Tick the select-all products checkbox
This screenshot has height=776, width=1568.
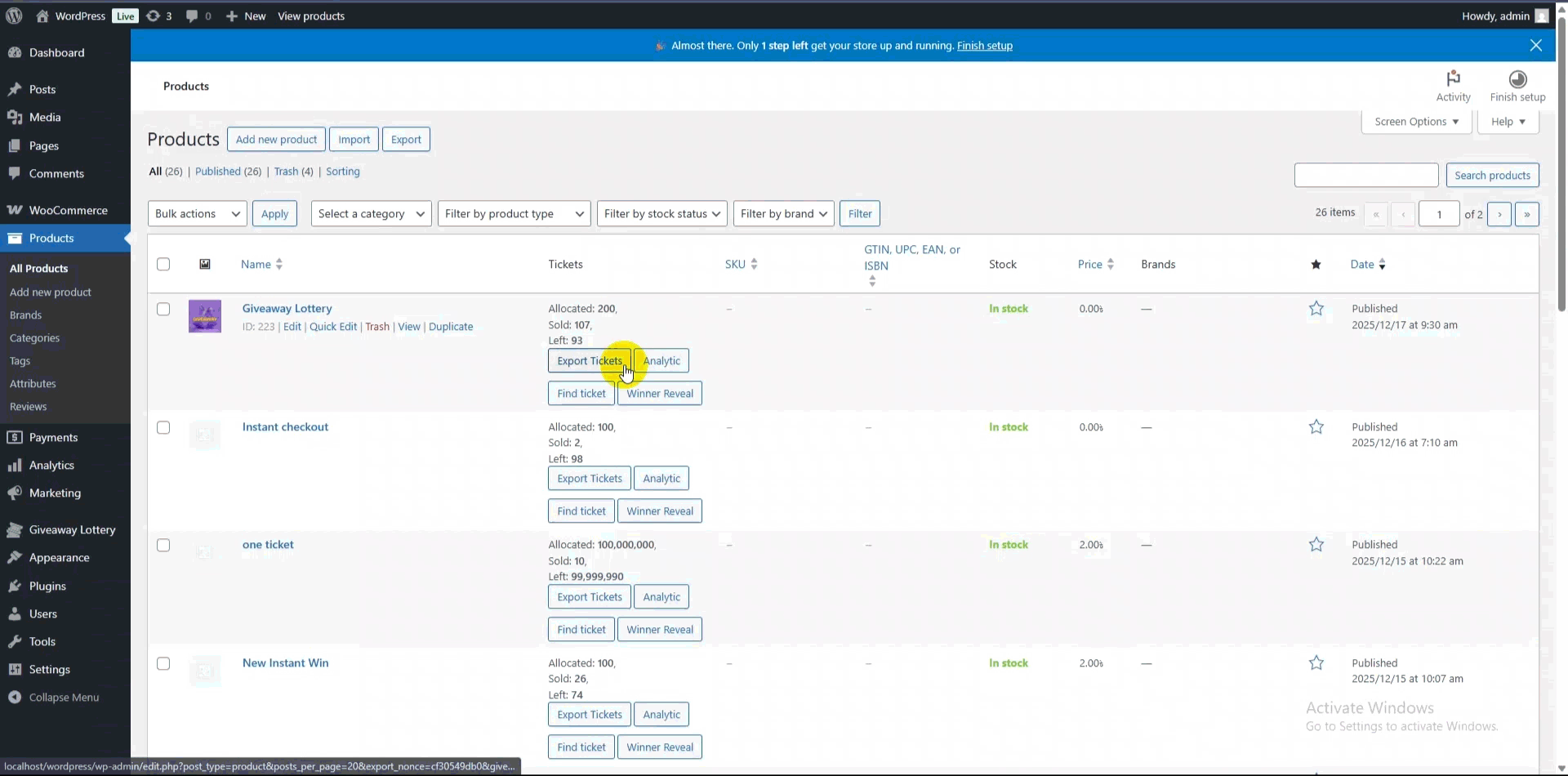pos(163,264)
